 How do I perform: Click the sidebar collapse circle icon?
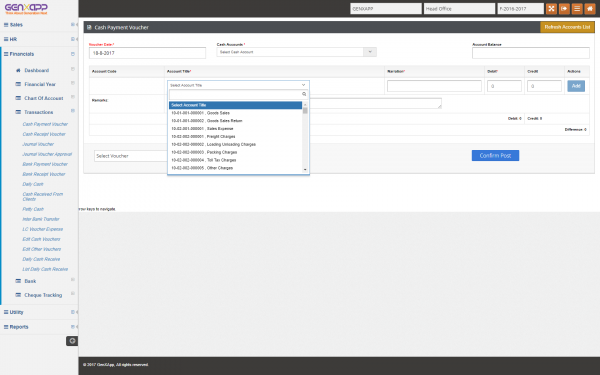72,341
